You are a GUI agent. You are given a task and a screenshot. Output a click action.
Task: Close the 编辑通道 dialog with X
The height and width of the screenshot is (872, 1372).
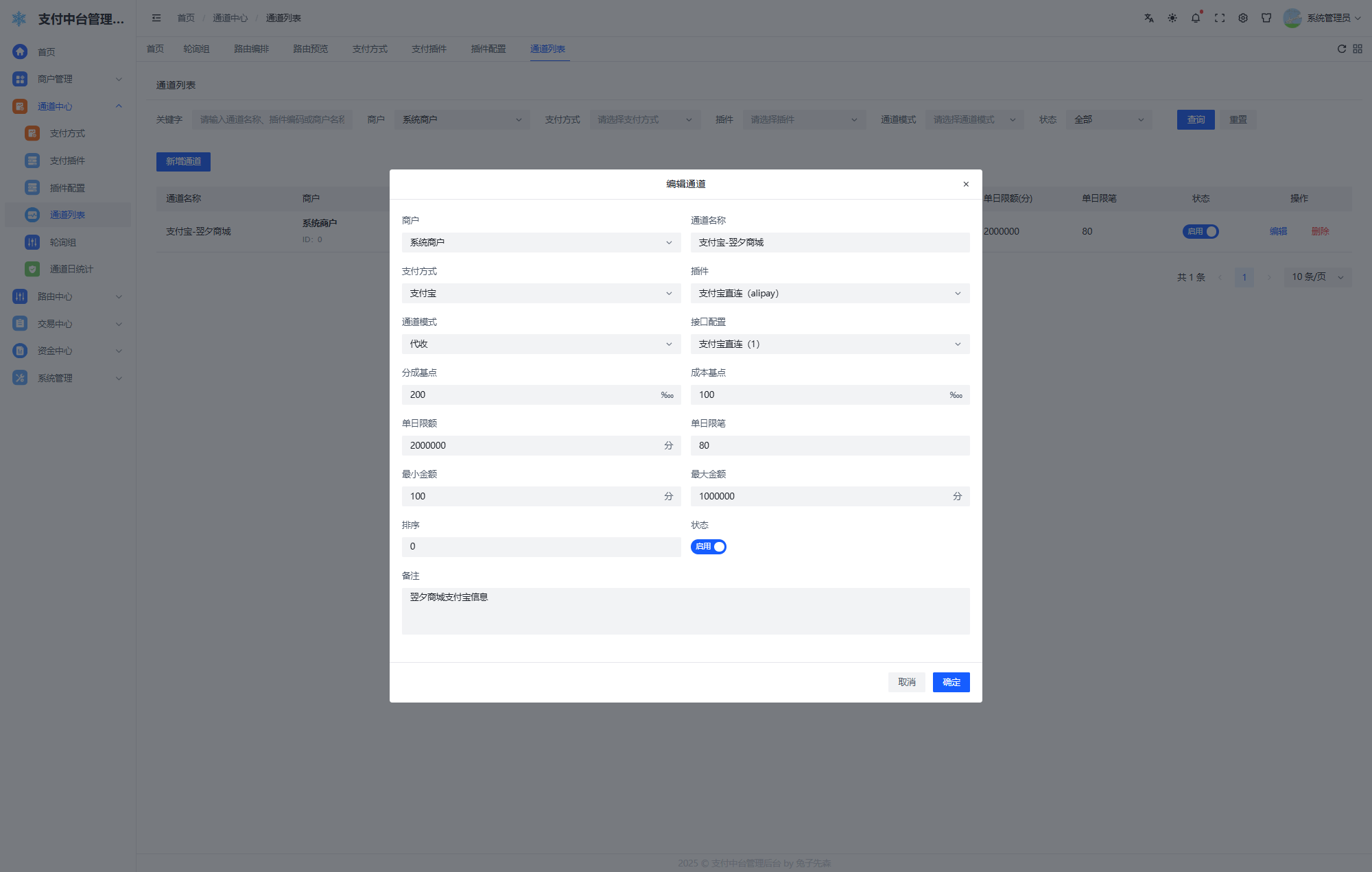tap(966, 184)
